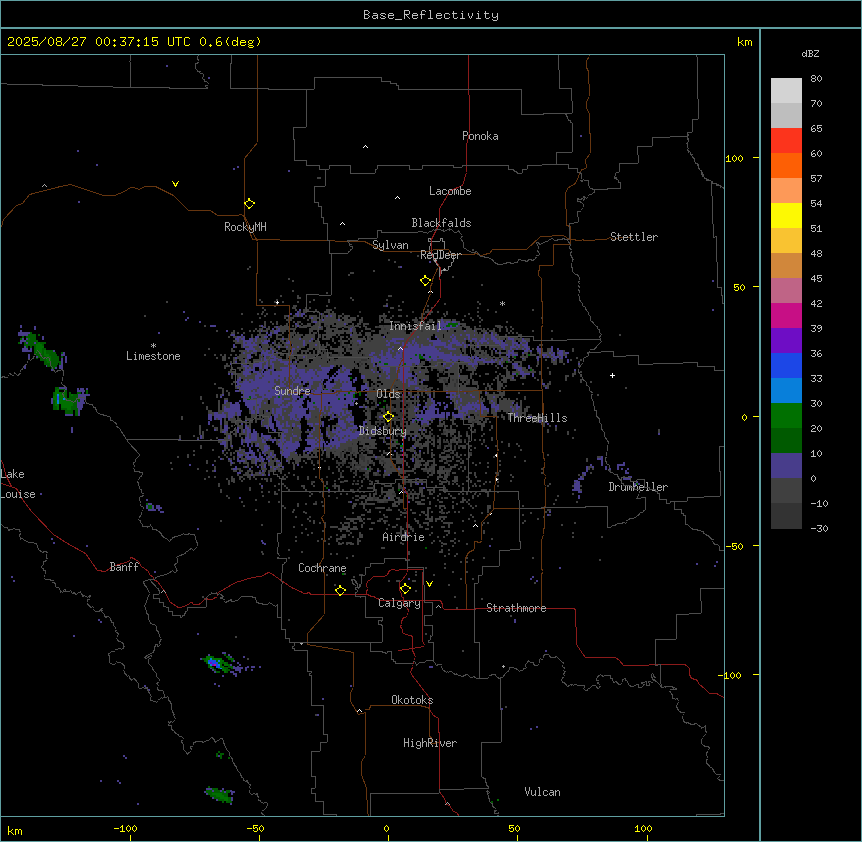The height and width of the screenshot is (842, 862).
Task: Click the Drumheller label
Action: point(638,487)
